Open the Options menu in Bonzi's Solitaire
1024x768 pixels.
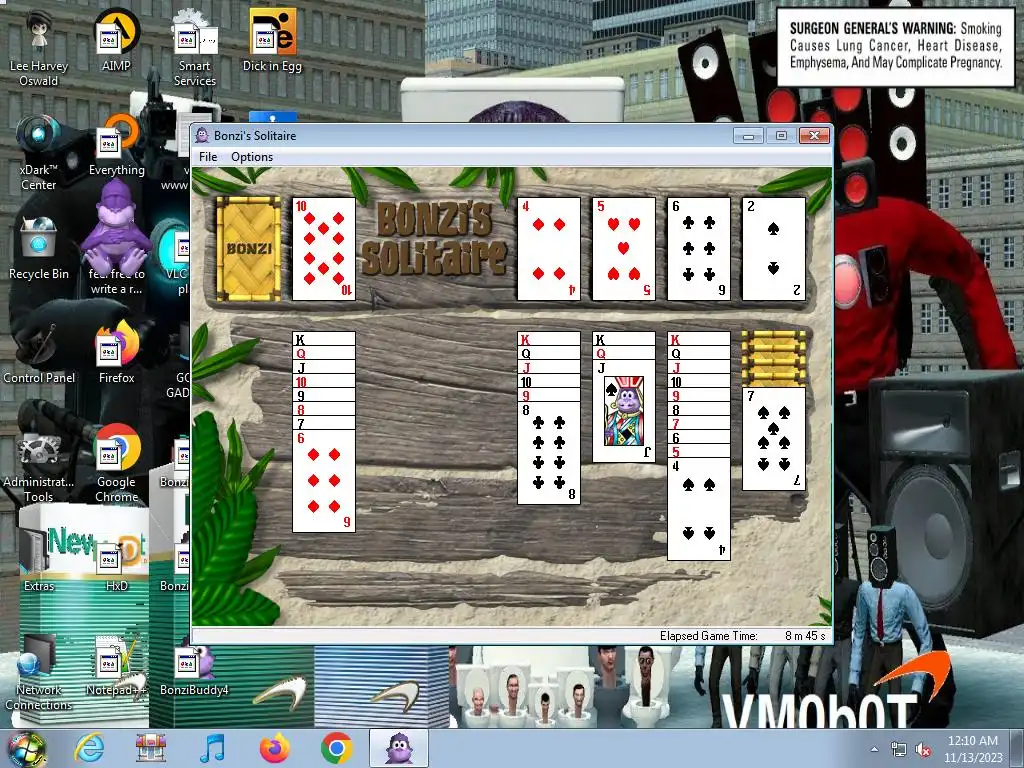(251, 157)
